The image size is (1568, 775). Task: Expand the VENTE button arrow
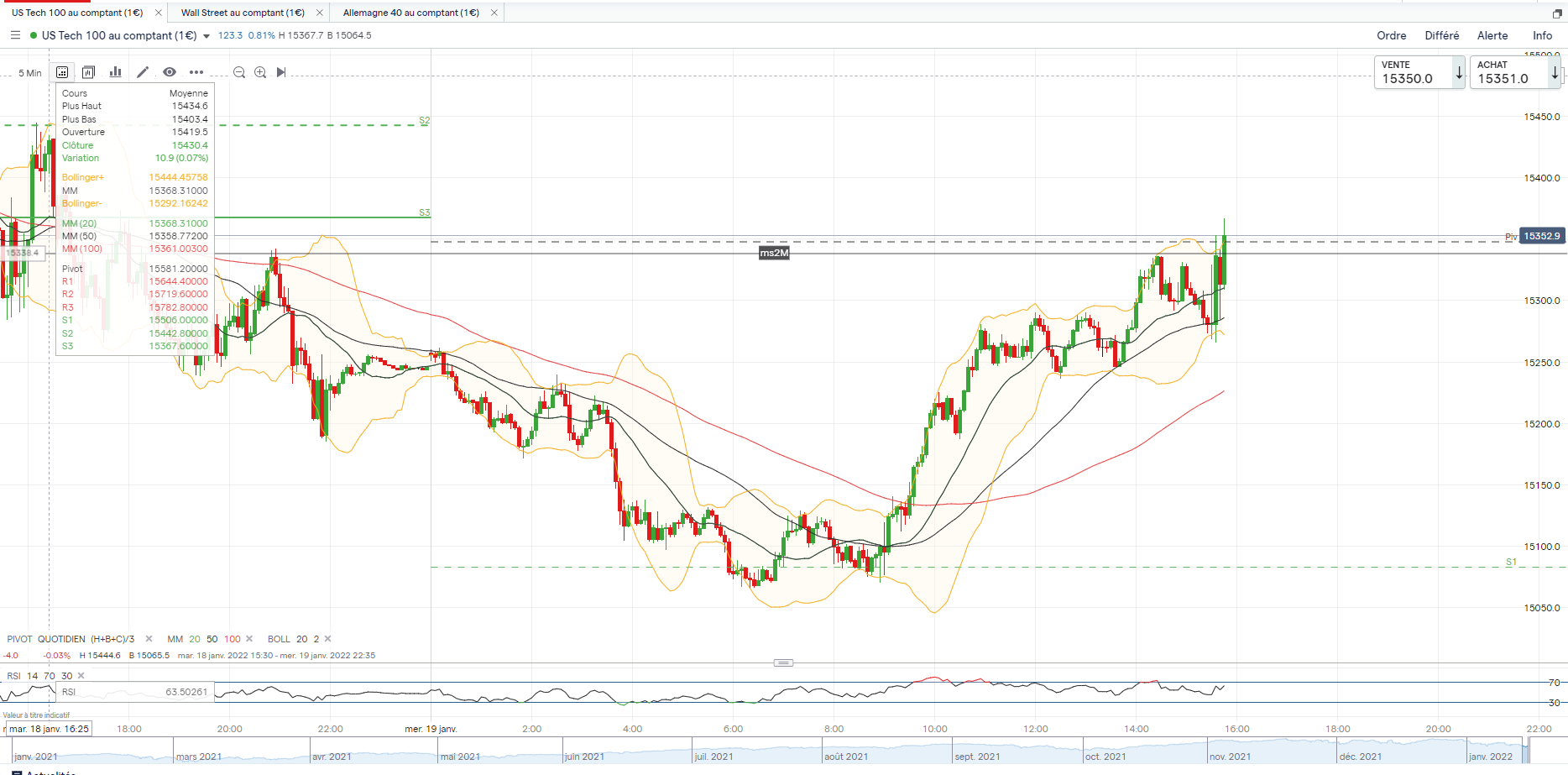tap(1460, 73)
